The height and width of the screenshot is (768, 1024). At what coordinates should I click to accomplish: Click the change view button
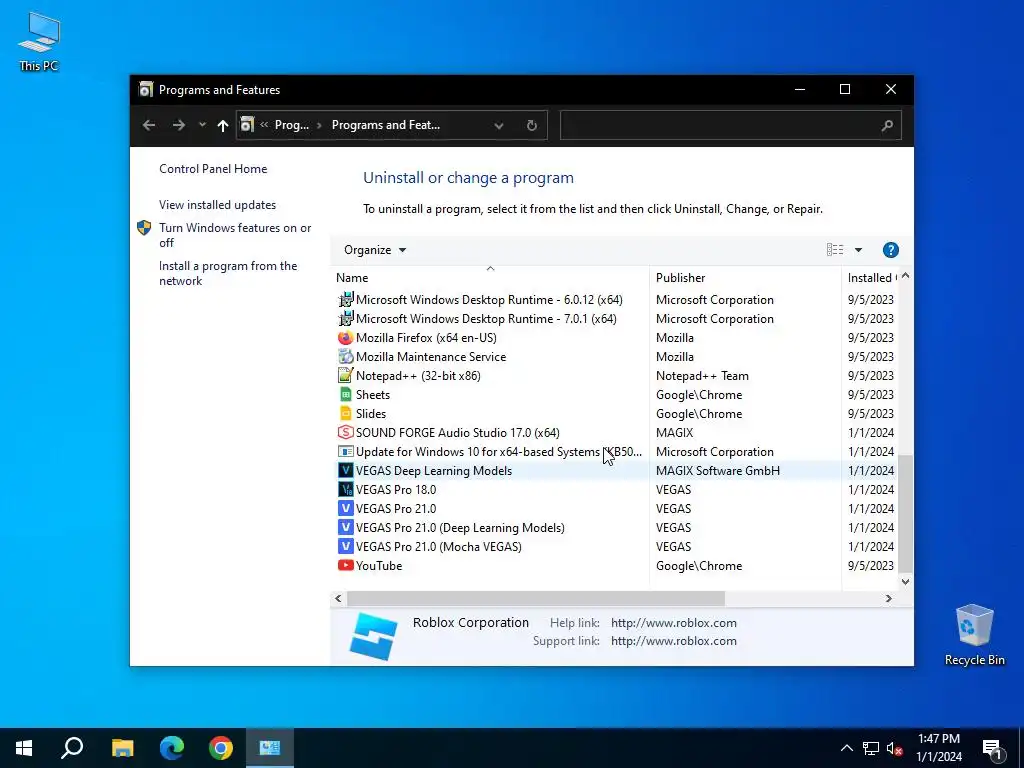pos(835,250)
